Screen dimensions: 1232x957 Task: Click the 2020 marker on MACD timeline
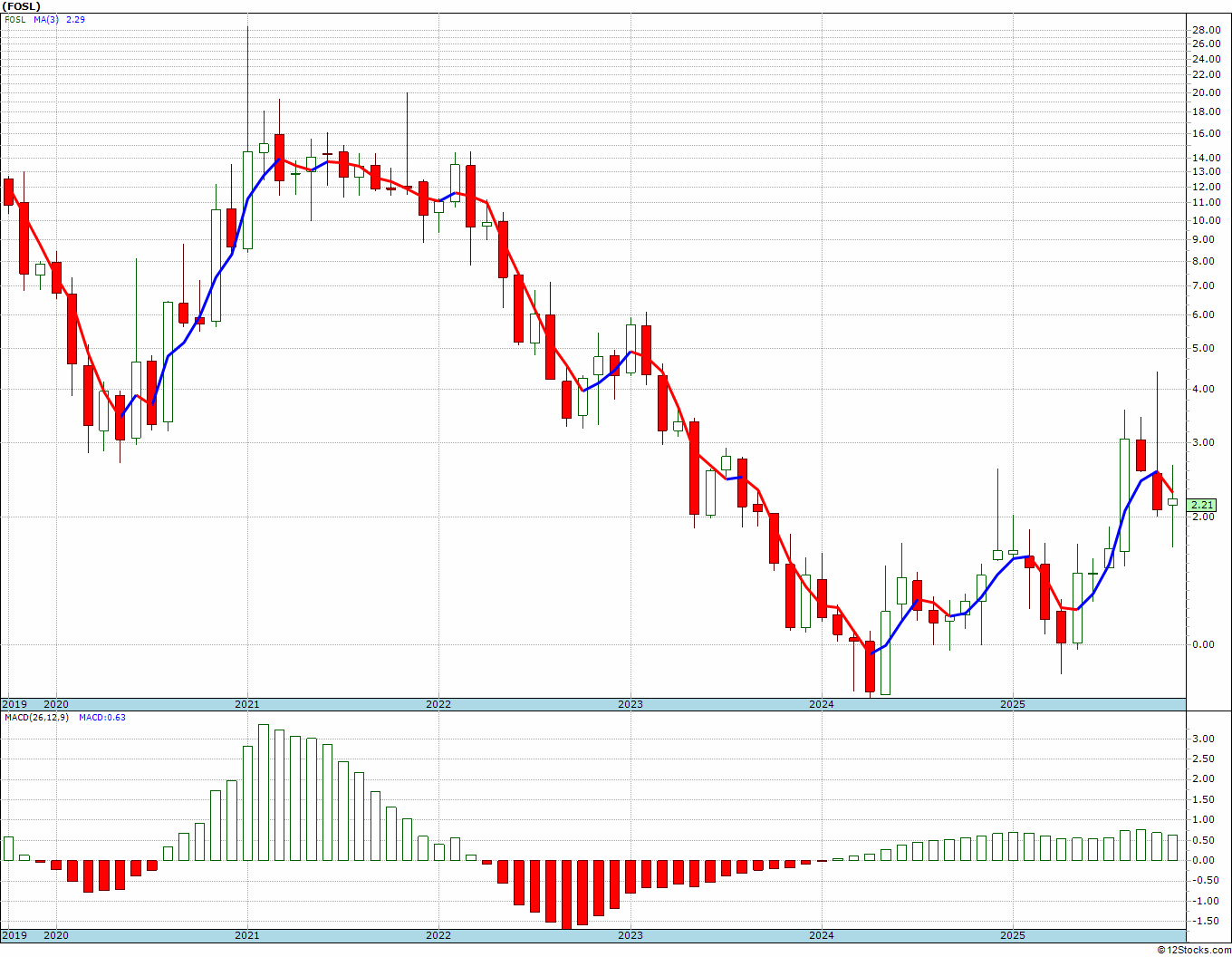56,935
